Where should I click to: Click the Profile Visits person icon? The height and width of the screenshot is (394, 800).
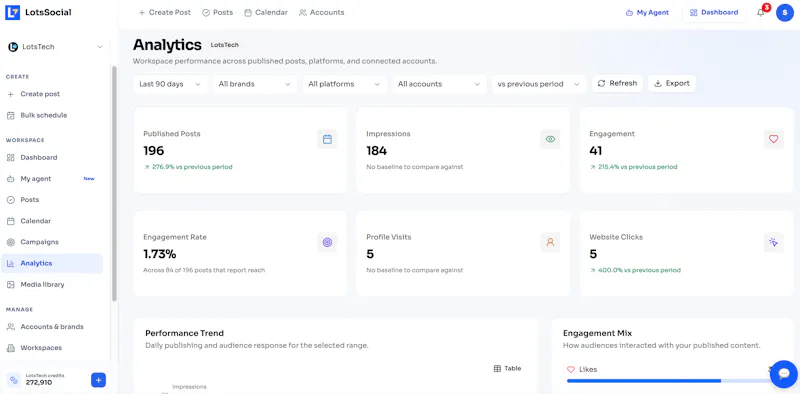[x=550, y=242]
